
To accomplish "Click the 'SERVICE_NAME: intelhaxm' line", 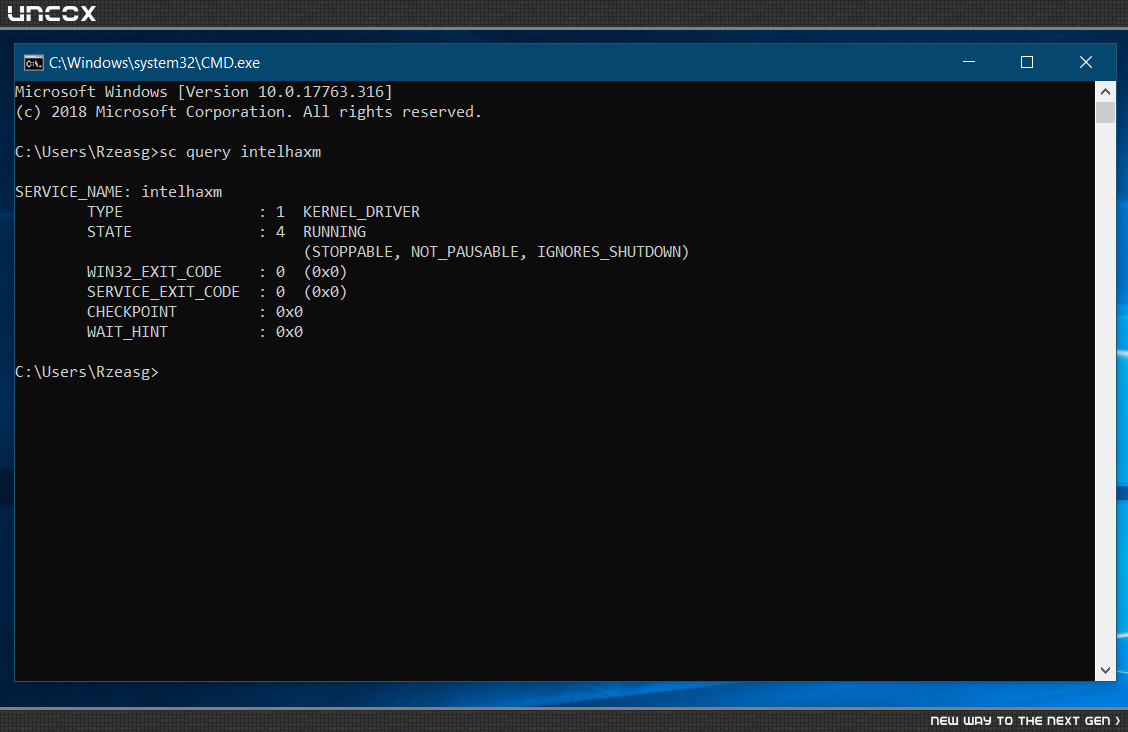I will click(119, 192).
